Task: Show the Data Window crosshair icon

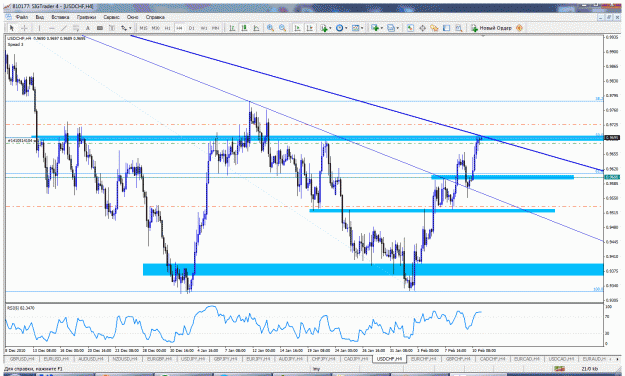Action: (x=423, y=28)
